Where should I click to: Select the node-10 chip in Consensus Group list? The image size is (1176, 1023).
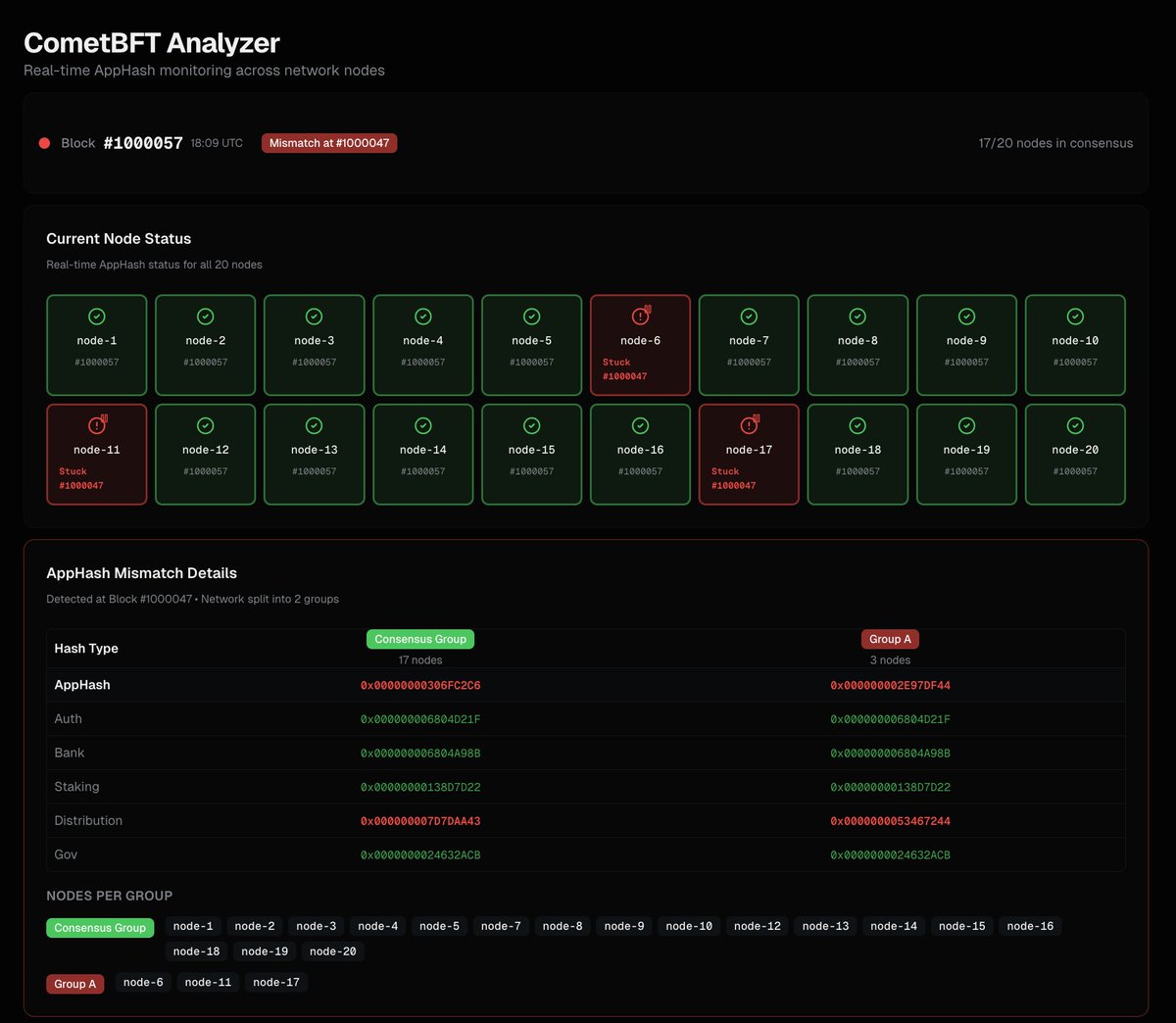click(x=689, y=926)
